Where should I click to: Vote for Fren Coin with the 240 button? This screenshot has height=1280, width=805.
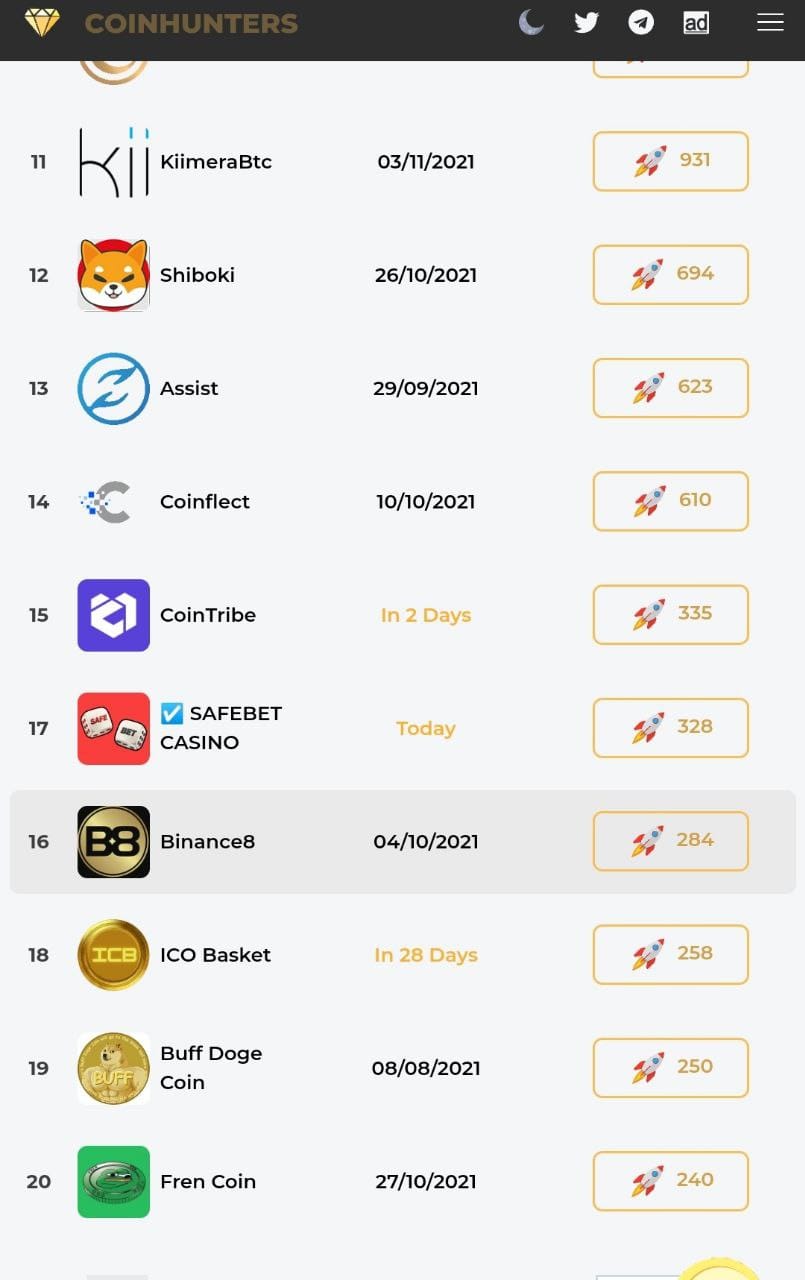pyautogui.click(x=671, y=1181)
